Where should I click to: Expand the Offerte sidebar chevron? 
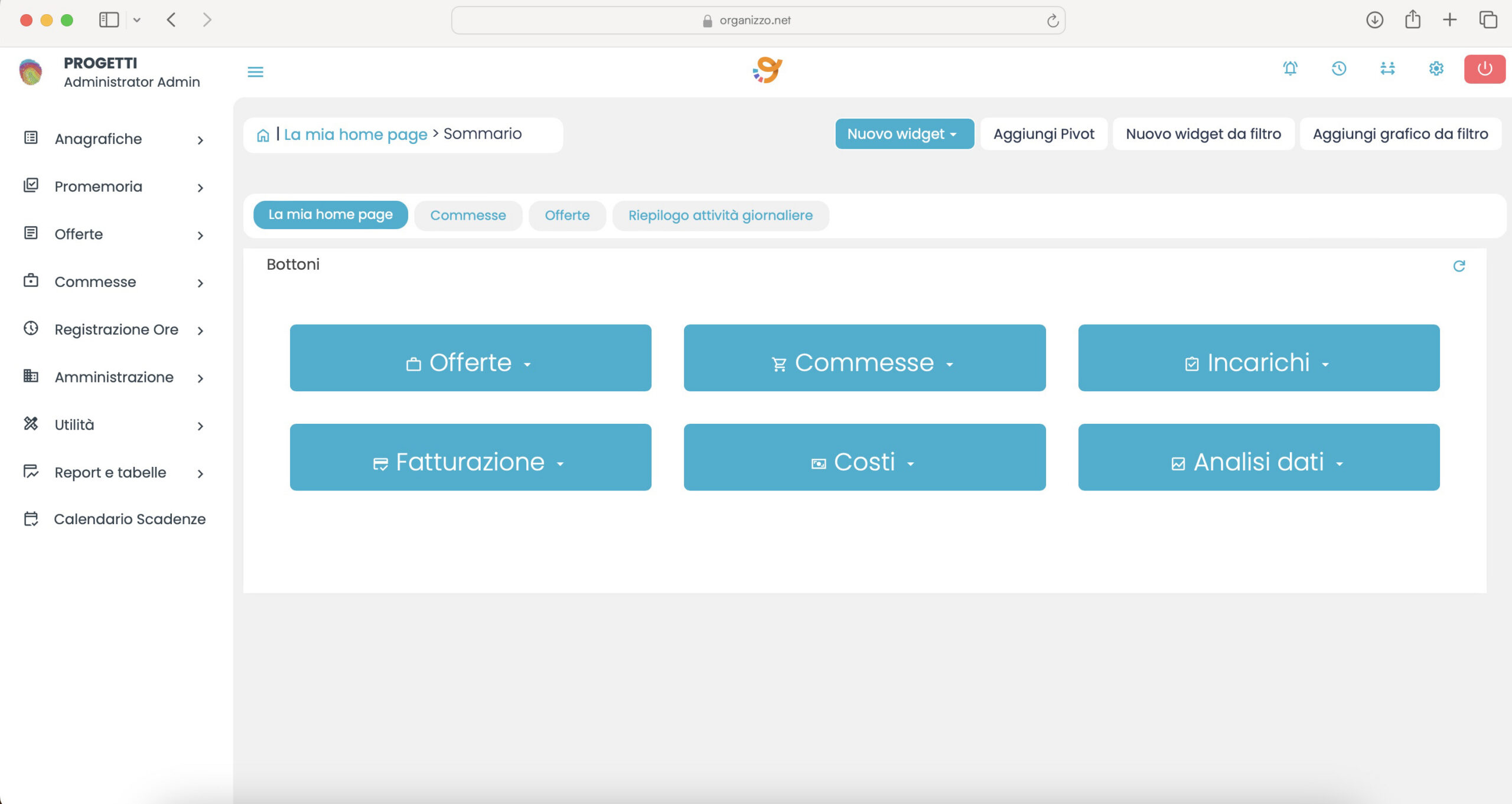coord(200,236)
